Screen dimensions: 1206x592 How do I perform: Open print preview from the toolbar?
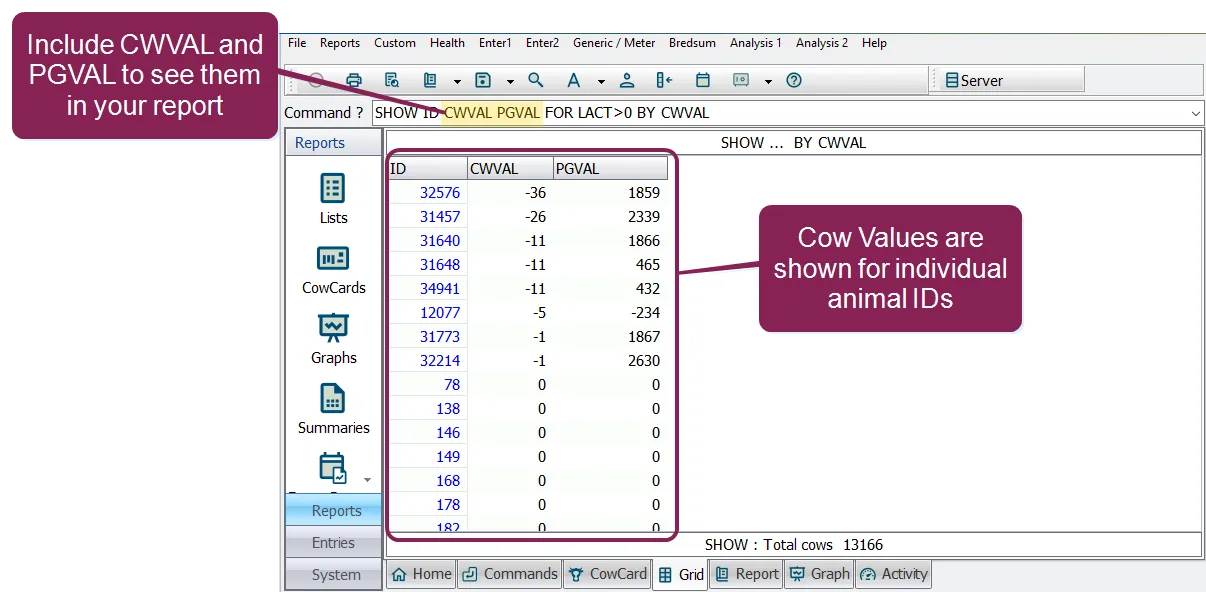[392, 81]
